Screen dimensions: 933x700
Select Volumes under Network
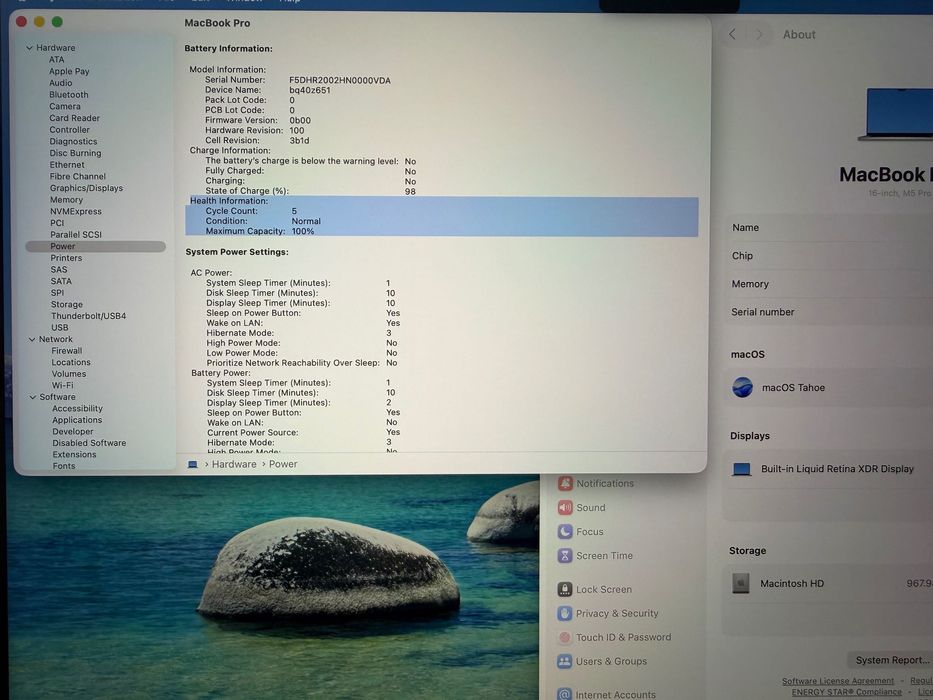[x=69, y=374]
